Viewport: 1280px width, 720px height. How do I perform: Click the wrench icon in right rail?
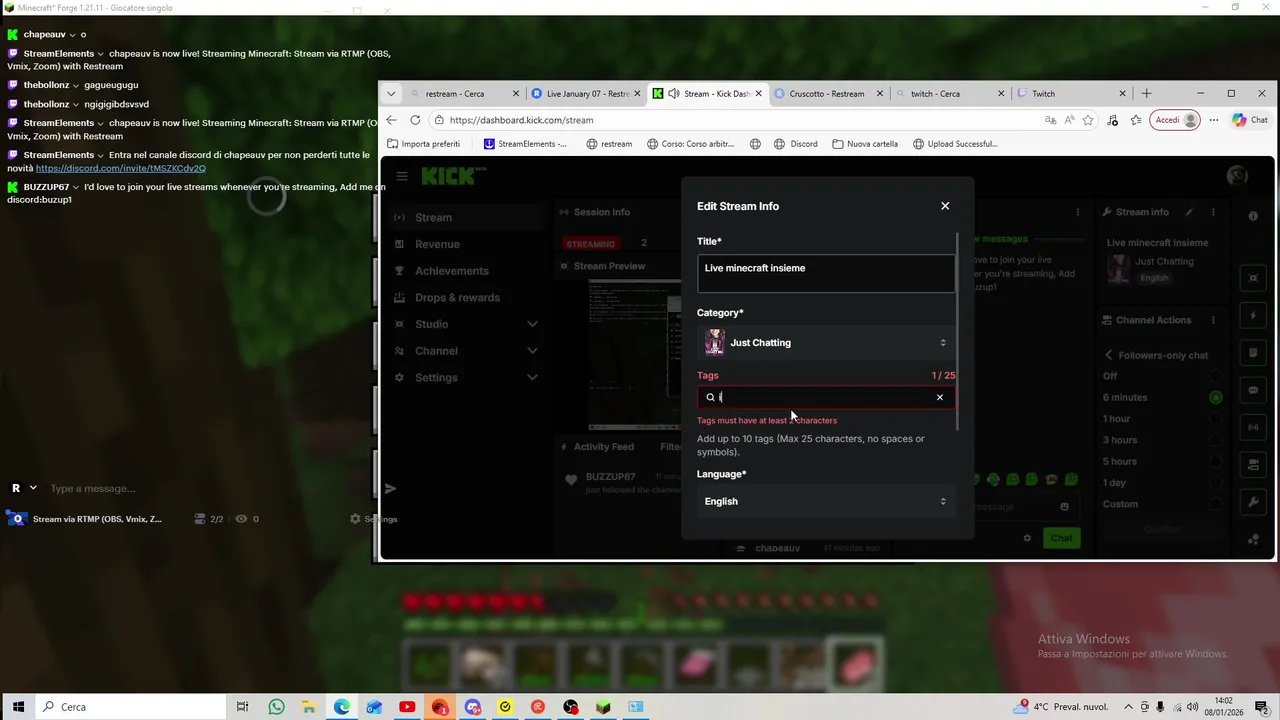coord(1253,501)
